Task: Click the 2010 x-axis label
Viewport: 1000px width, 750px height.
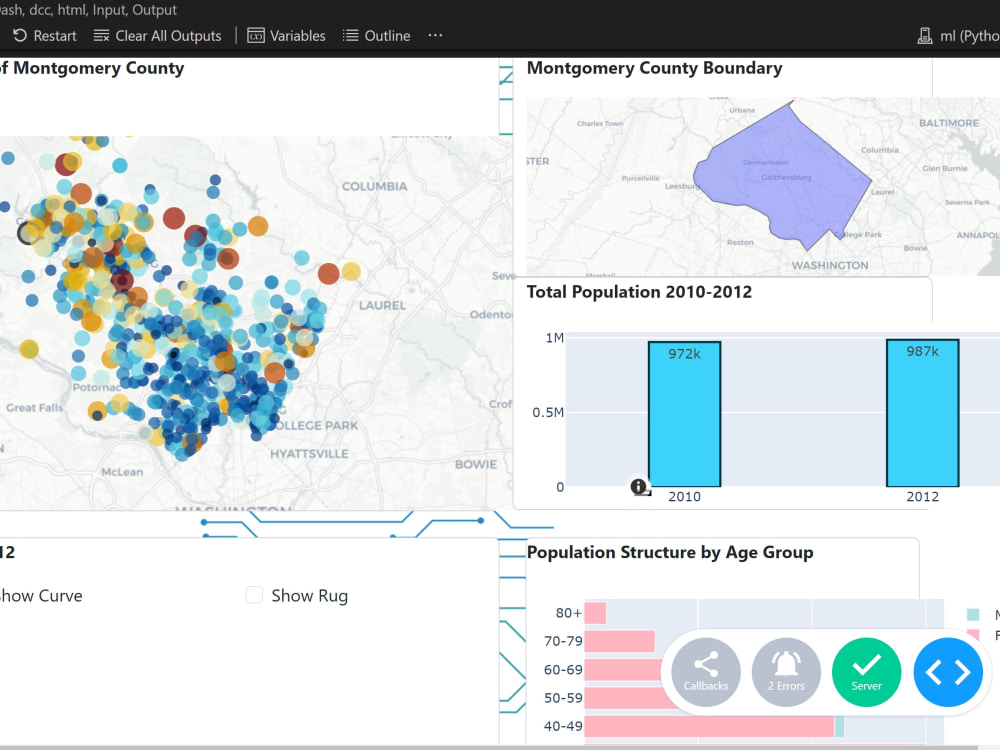Action: [684, 497]
